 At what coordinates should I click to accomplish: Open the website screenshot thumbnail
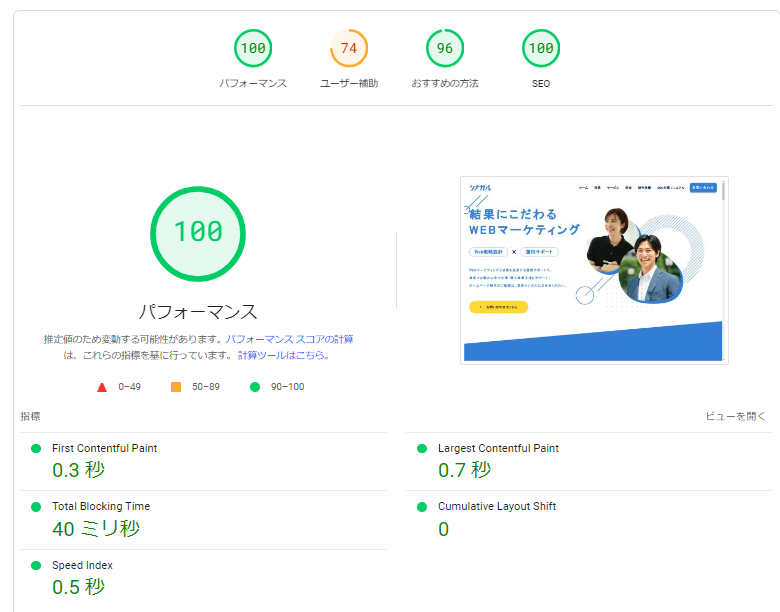click(x=594, y=270)
